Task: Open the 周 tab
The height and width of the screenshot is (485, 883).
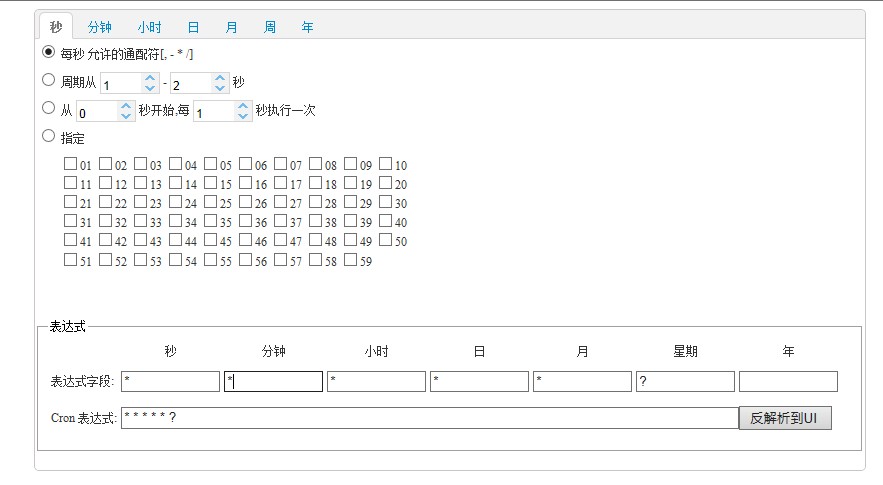Action: point(270,27)
